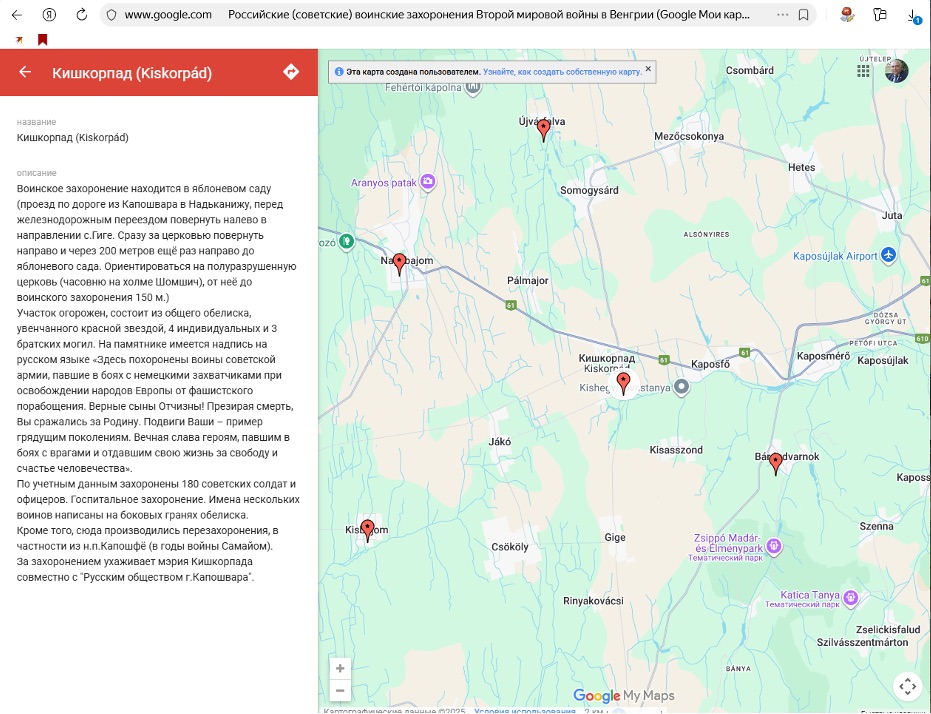Zoom out on the map
Screen dimensions: 931x714
pyautogui.click(x=340, y=690)
